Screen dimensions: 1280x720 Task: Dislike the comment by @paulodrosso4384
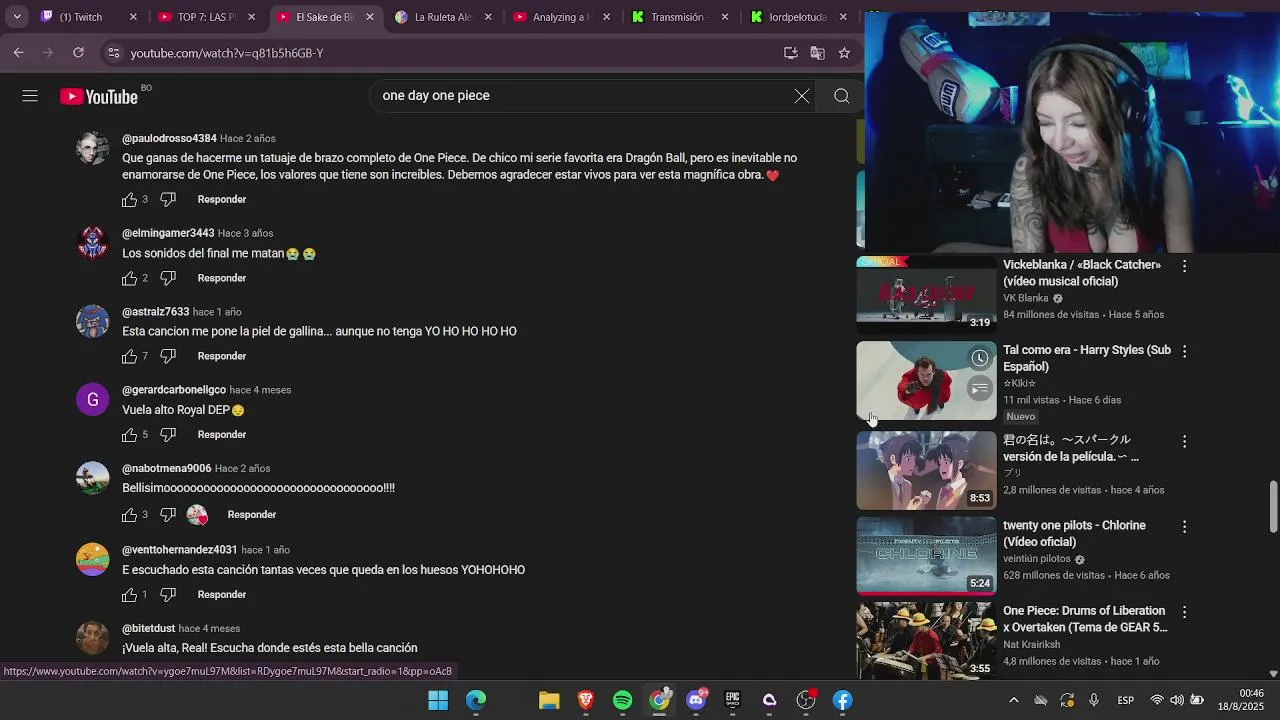pos(168,199)
